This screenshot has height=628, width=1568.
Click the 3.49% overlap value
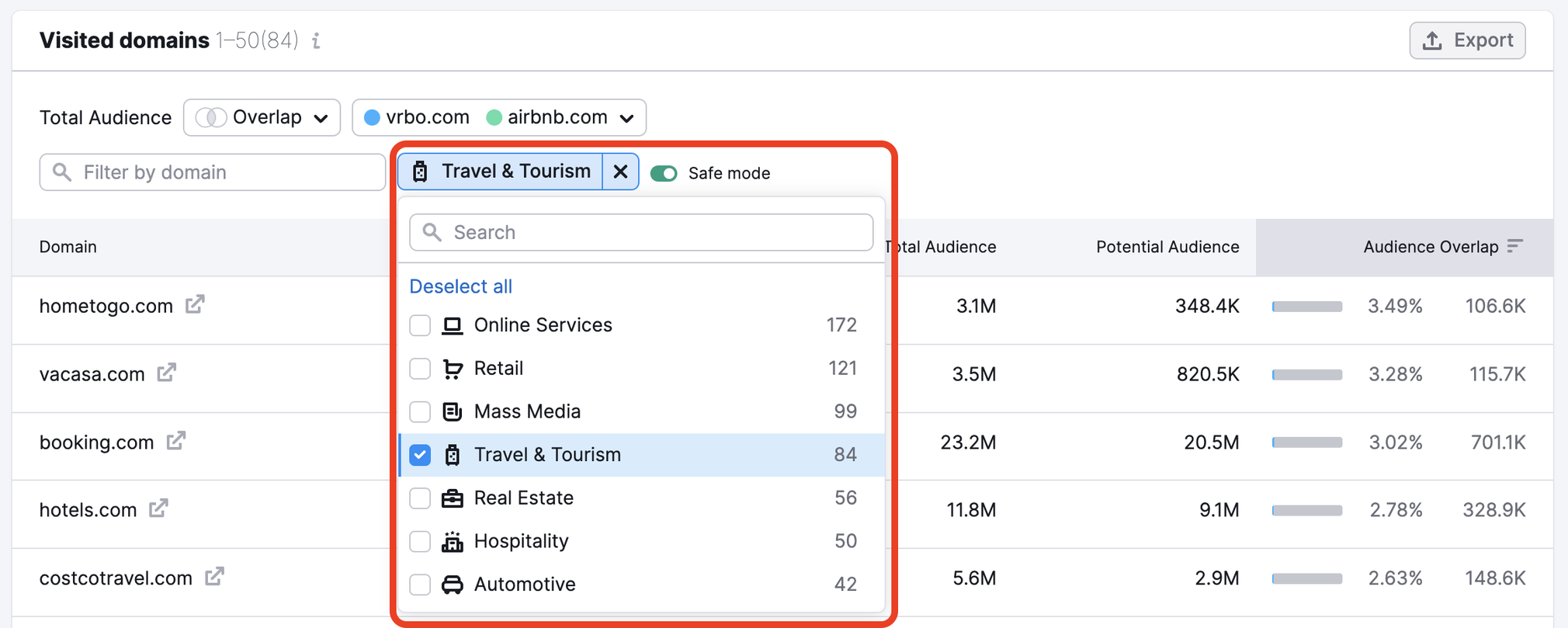[1395, 306]
